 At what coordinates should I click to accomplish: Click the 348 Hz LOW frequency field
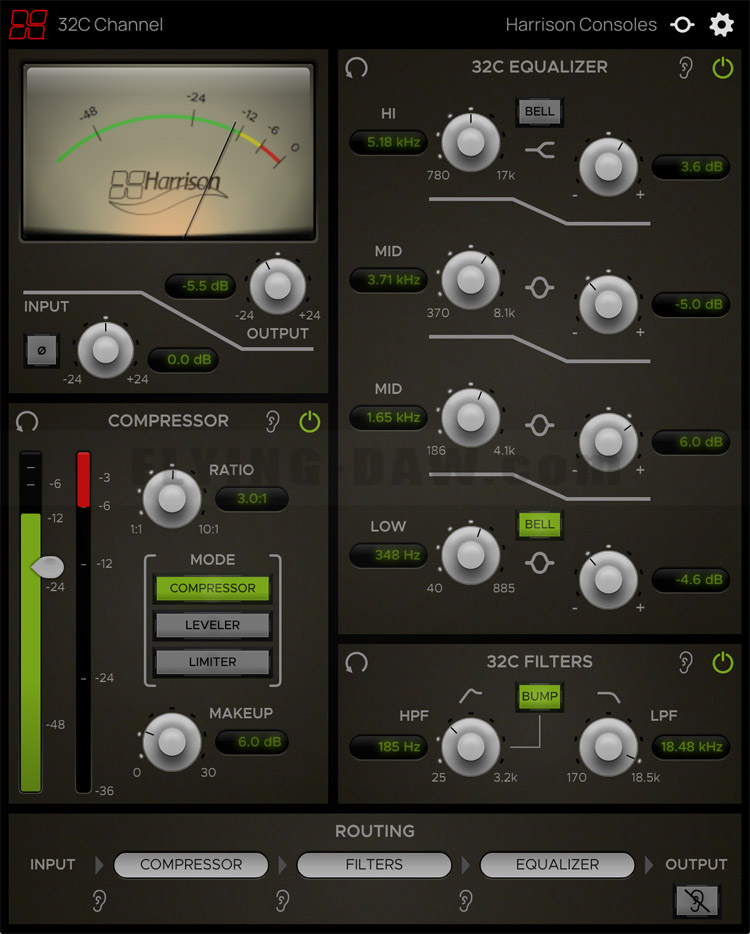(388, 555)
